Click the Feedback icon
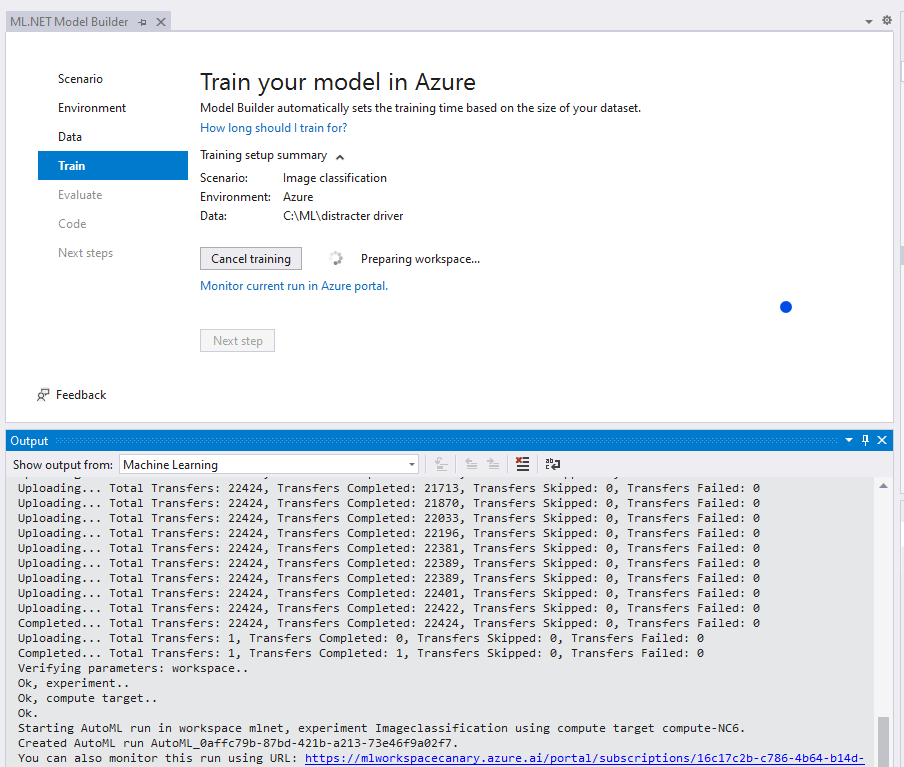The width and height of the screenshot is (904, 767). [x=43, y=395]
